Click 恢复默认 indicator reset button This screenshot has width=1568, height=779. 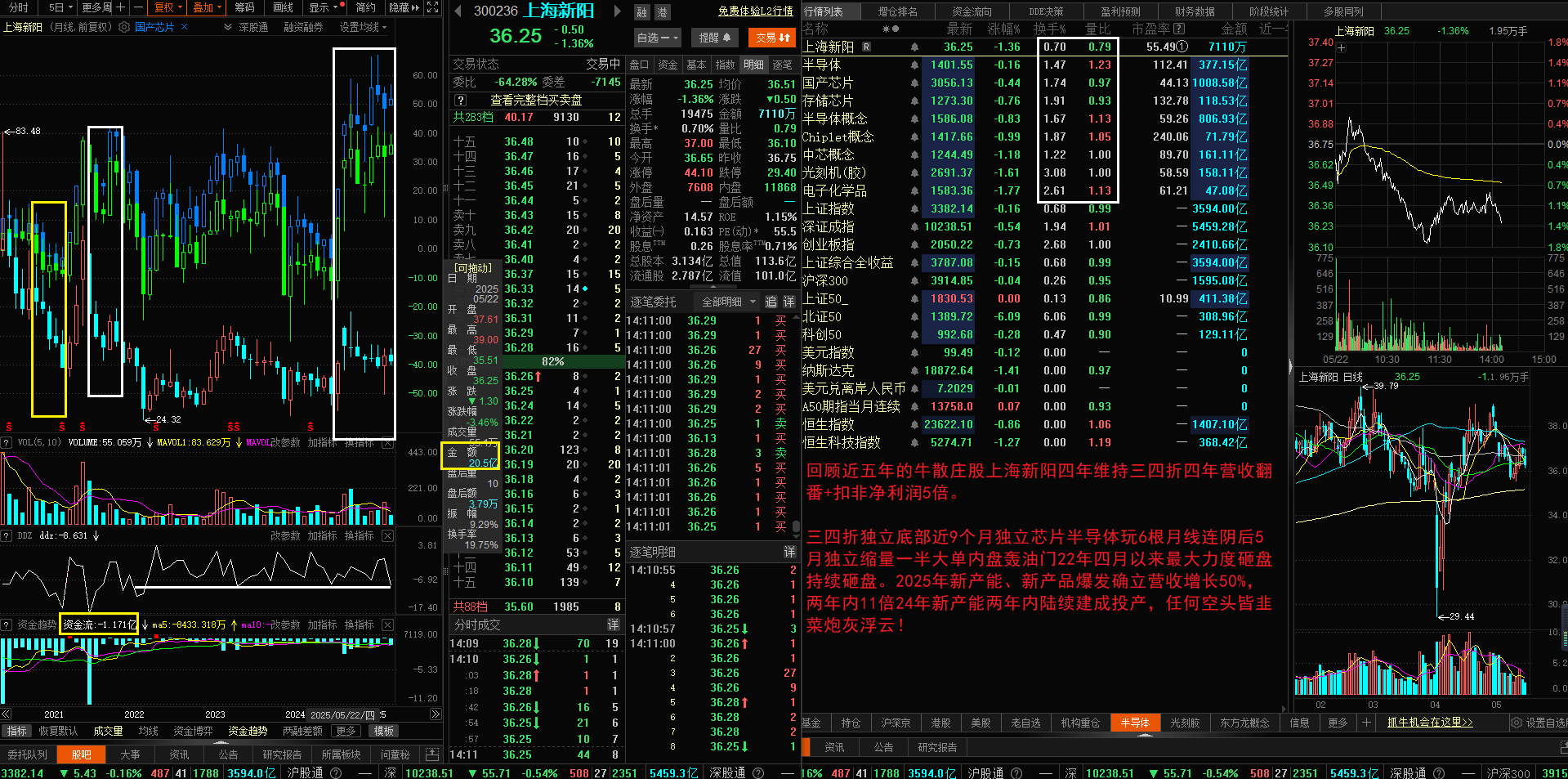tap(57, 731)
